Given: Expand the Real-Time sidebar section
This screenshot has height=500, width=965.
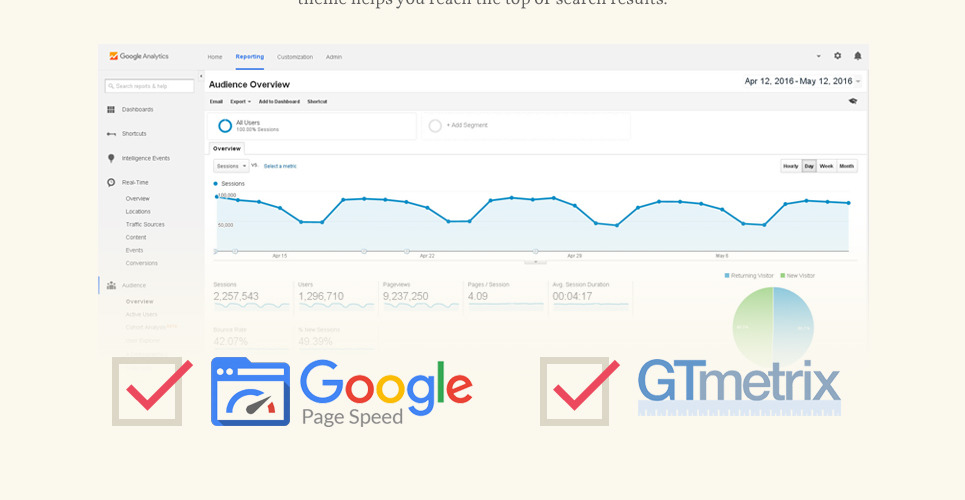Looking at the screenshot, I should 135,183.
